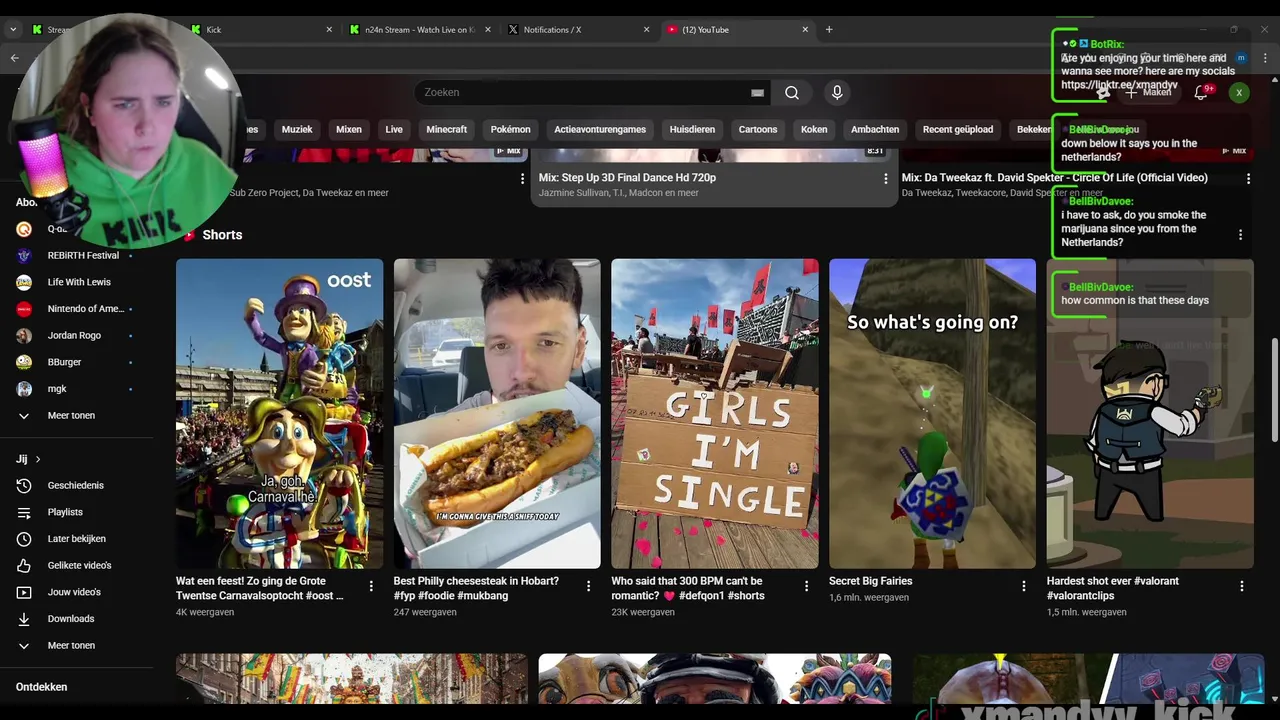Image resolution: width=1280 pixels, height=720 pixels.
Task: Select the Koken filter chip
Action: pos(814,129)
